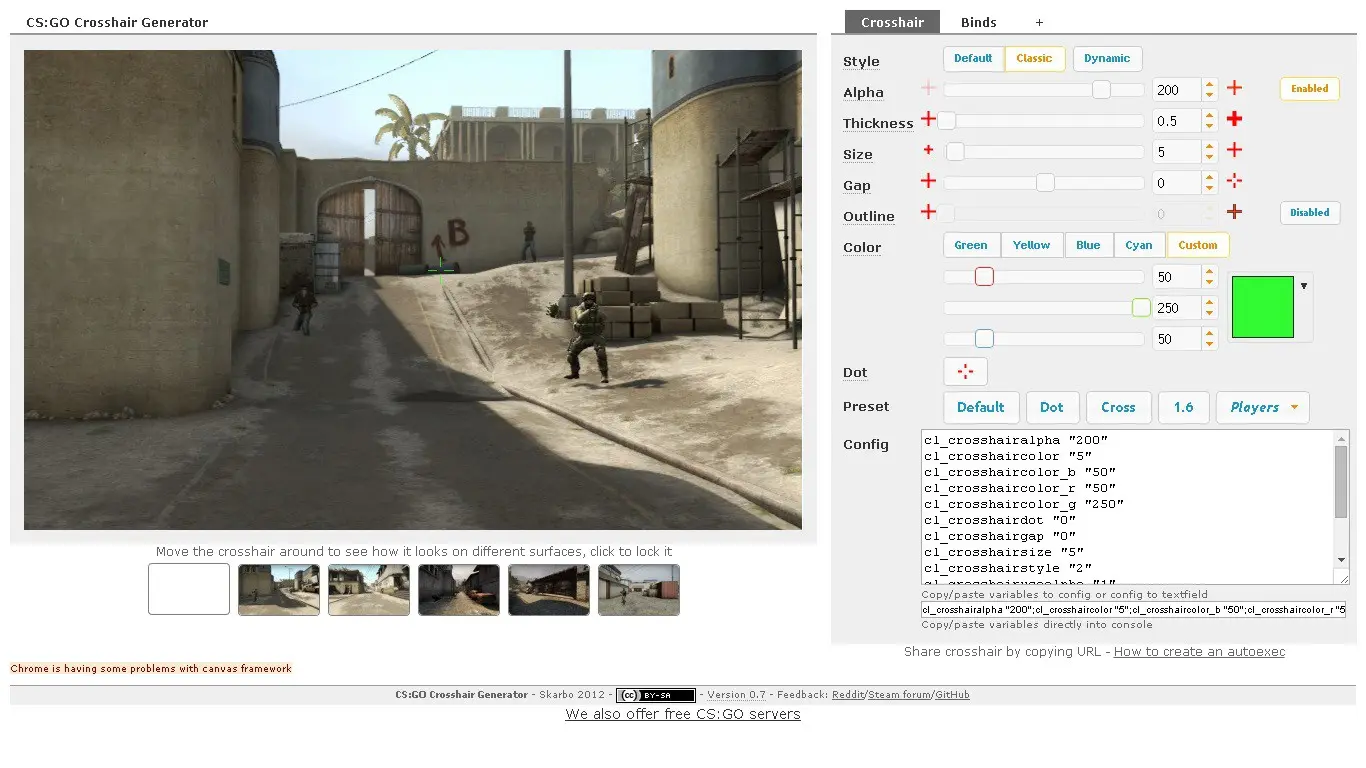The image size is (1366, 768).
Task: Choose the Cyan crosshair color
Action: coord(1139,245)
